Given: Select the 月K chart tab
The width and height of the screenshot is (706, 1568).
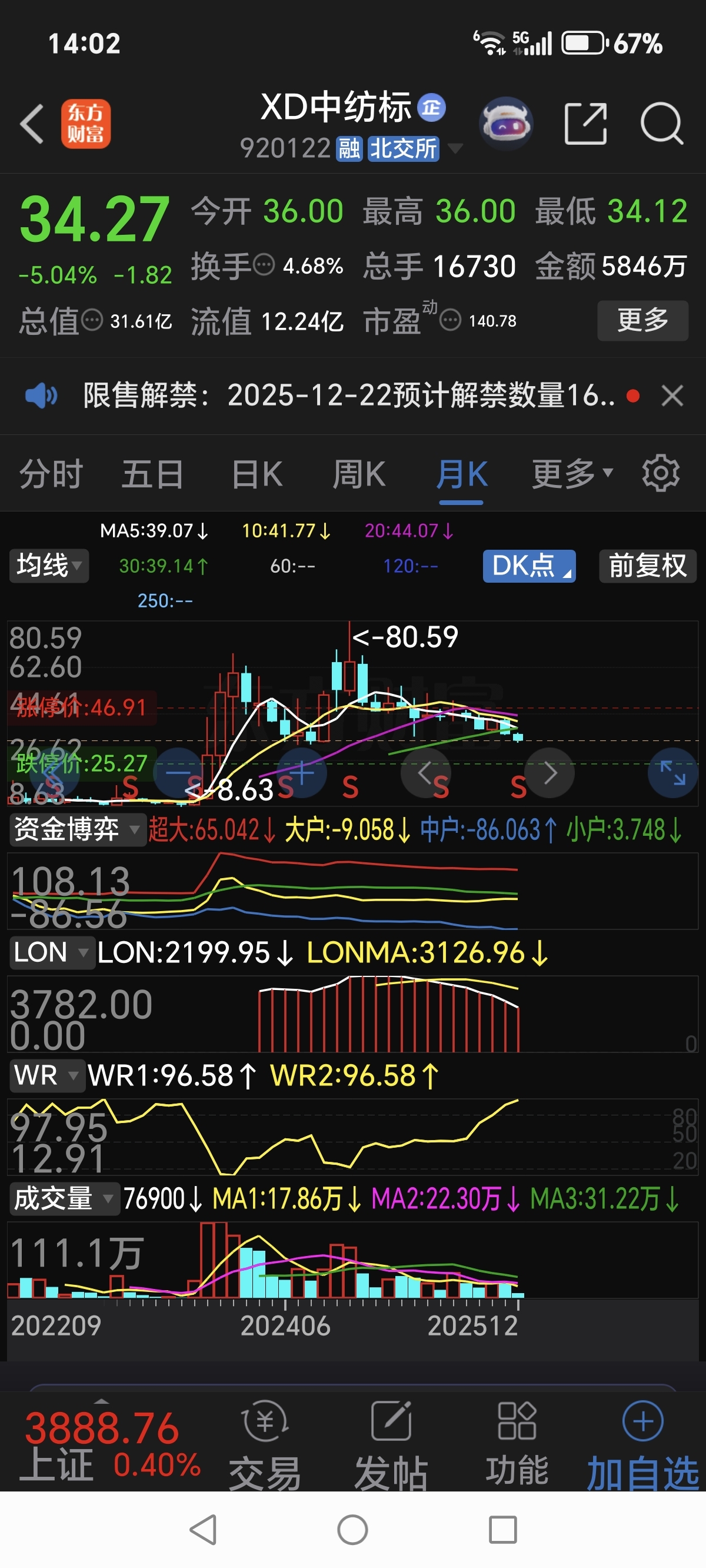Looking at the screenshot, I should (461, 474).
